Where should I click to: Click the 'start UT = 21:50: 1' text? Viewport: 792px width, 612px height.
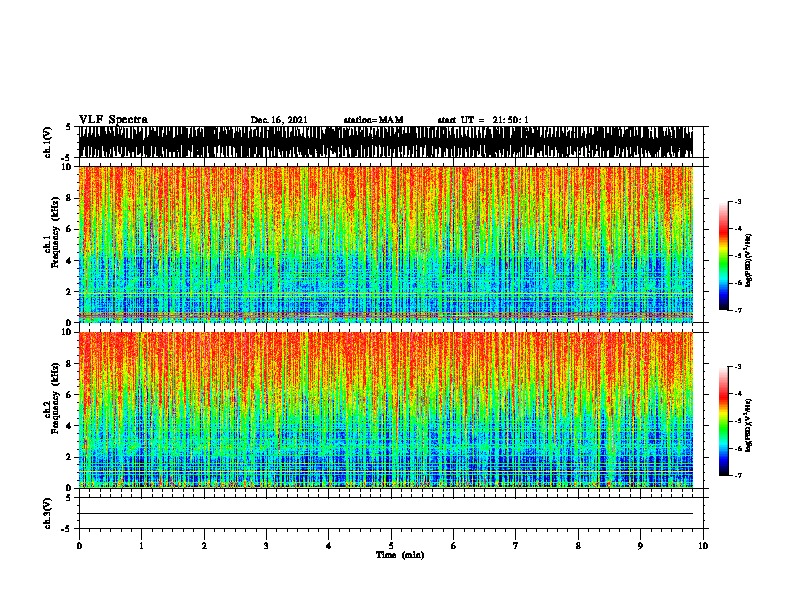[x=483, y=120]
